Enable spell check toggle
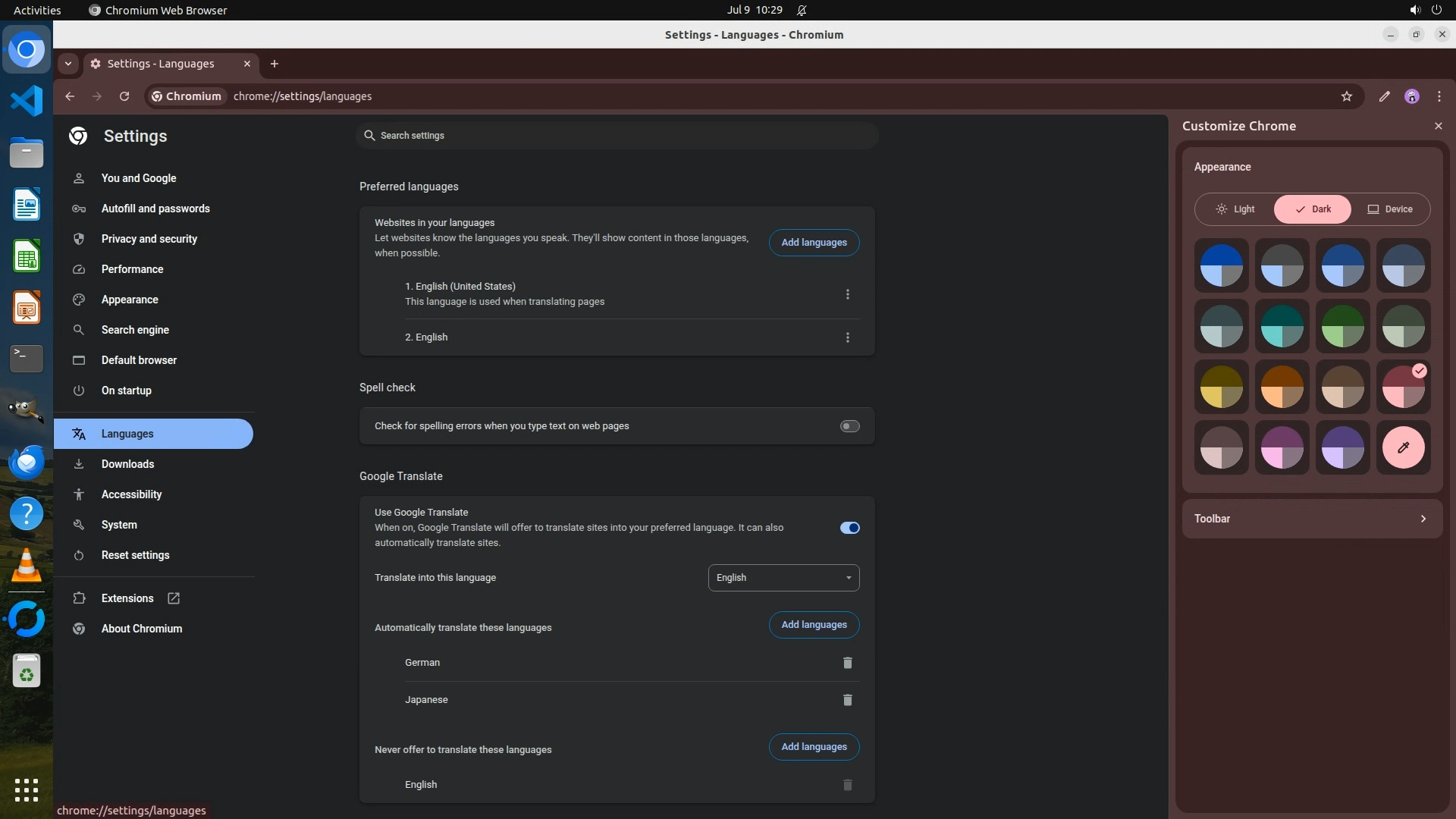This screenshot has width=1456, height=819. [849, 426]
